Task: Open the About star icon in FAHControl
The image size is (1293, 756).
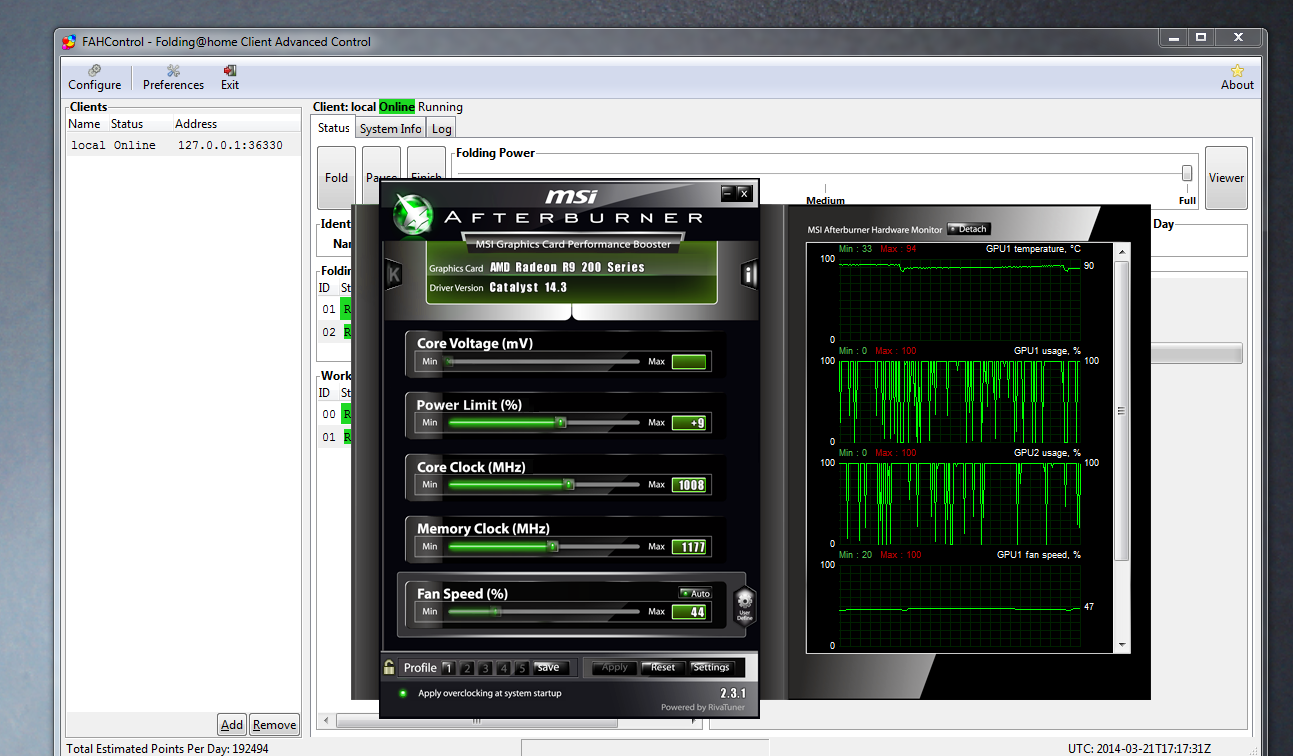Action: pos(1237,77)
